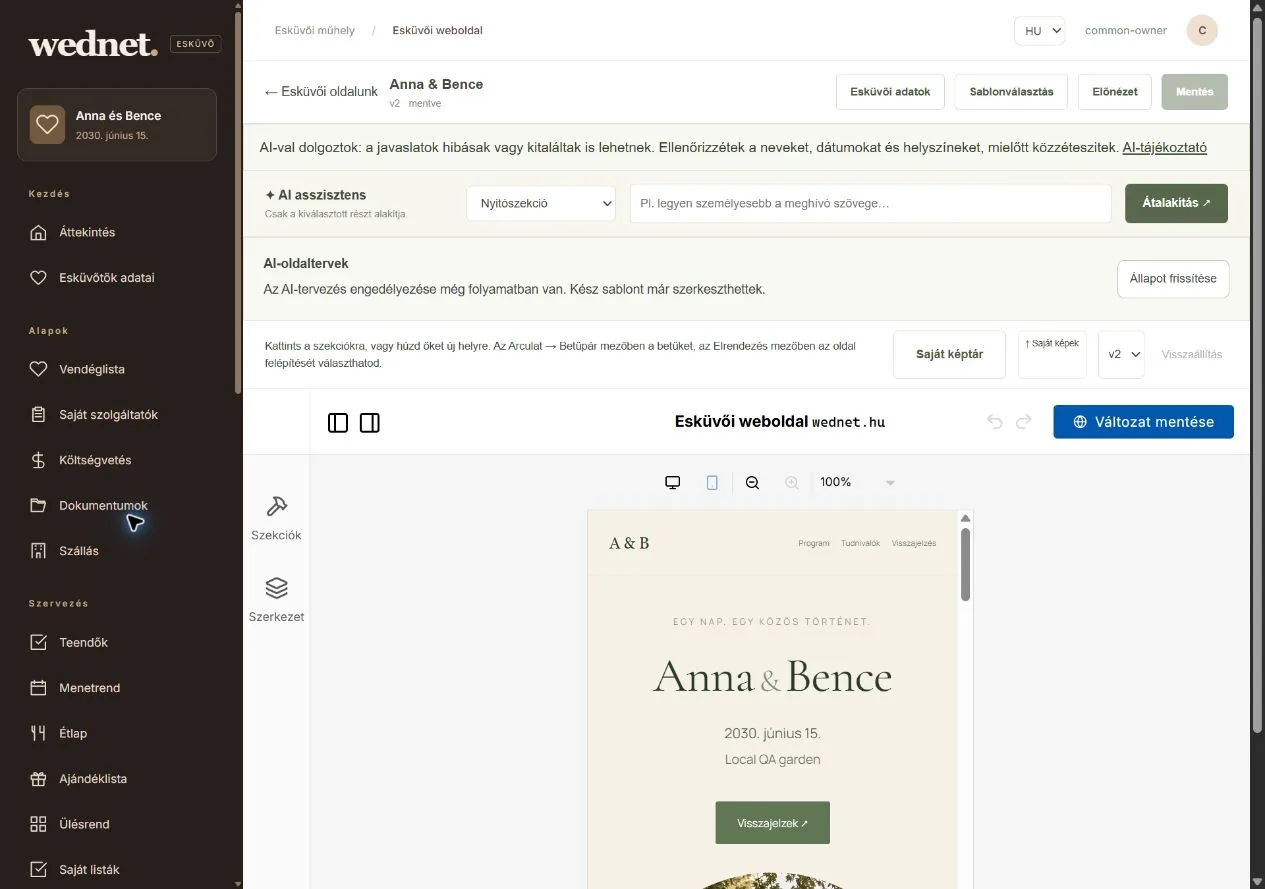Switch to mobile preview mode
The height and width of the screenshot is (889, 1265).
tap(712, 483)
